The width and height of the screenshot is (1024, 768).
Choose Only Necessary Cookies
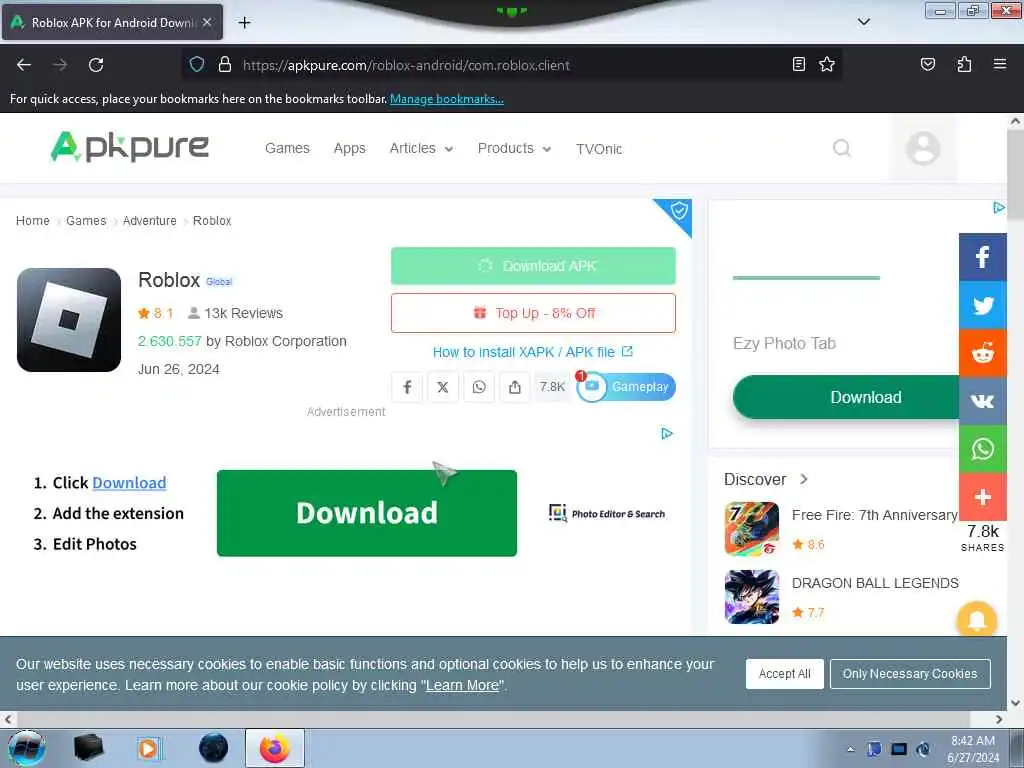(910, 673)
